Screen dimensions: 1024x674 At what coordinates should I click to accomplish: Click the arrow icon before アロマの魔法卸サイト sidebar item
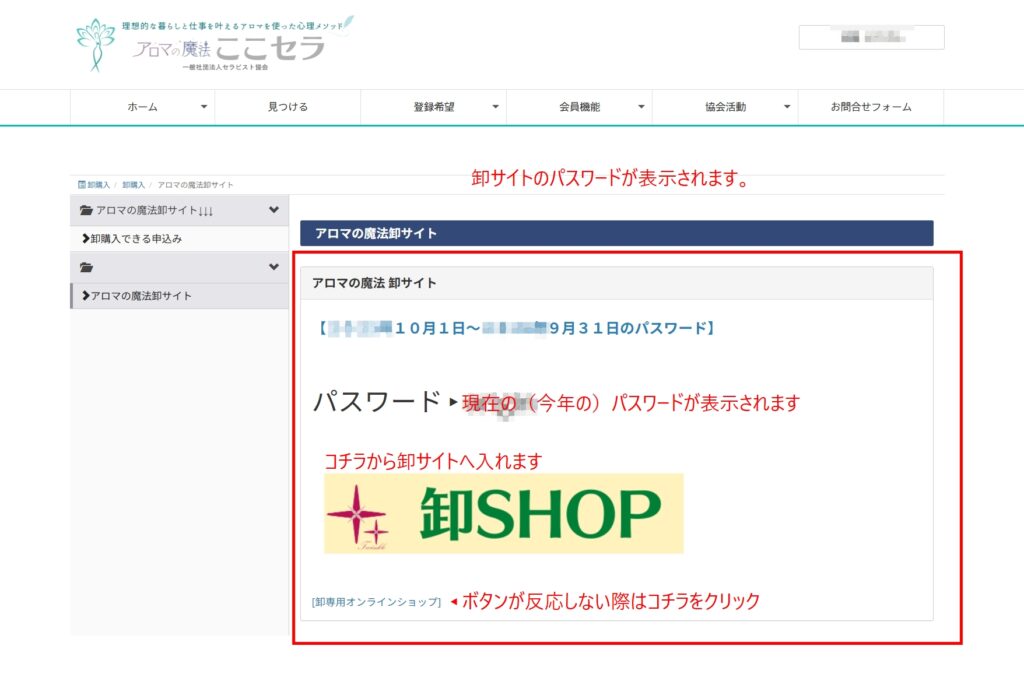click(85, 296)
